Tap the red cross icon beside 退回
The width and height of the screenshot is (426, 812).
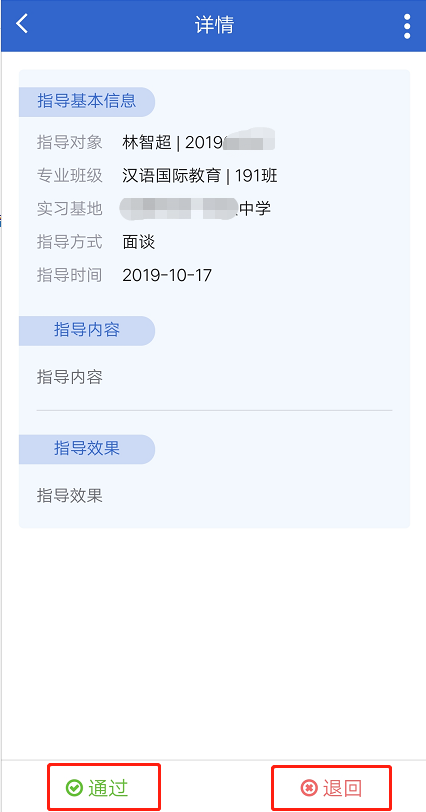click(x=309, y=788)
